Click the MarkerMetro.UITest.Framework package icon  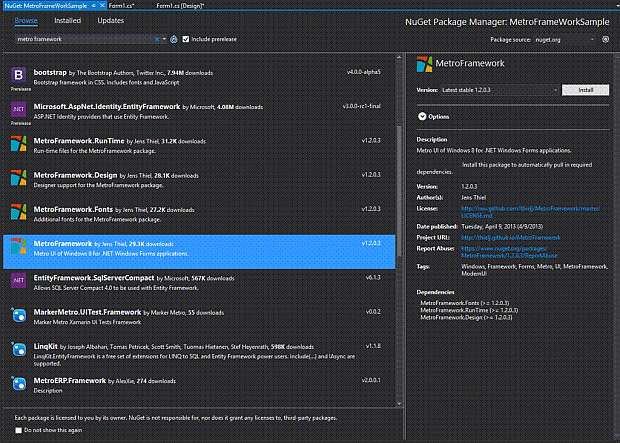(x=19, y=314)
